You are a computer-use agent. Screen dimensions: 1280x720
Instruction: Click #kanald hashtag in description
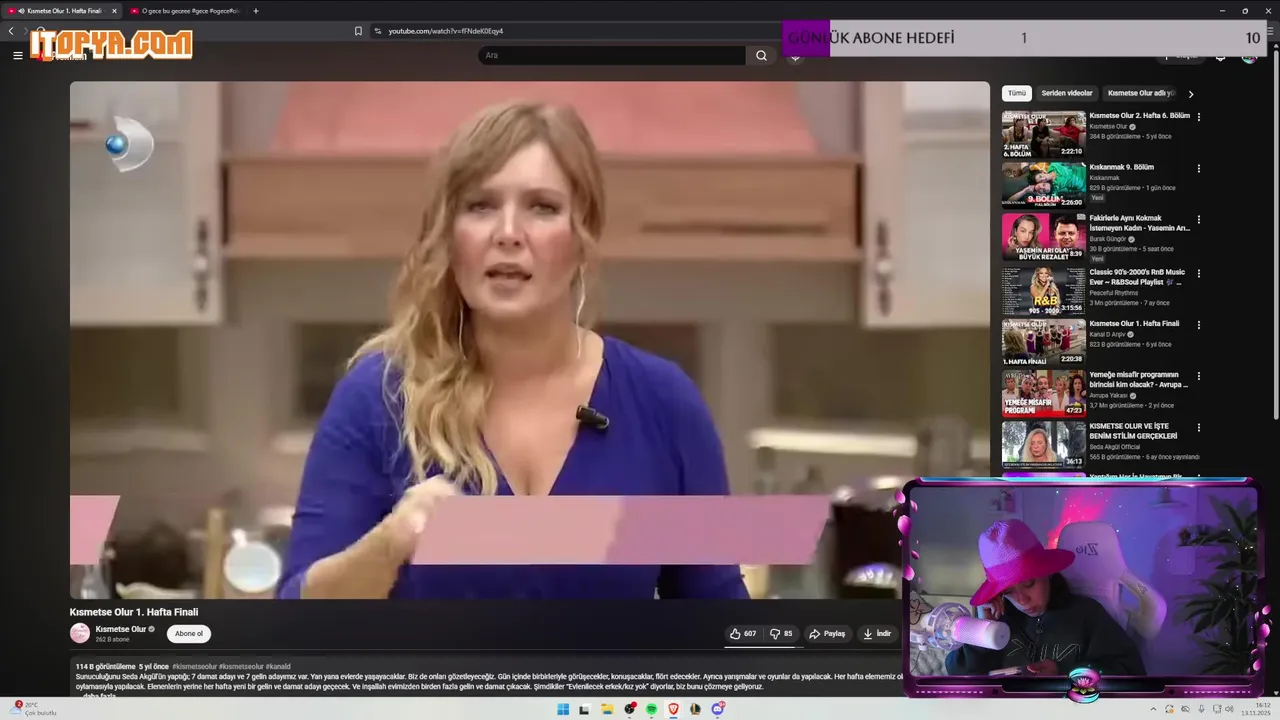pyautogui.click(x=278, y=666)
